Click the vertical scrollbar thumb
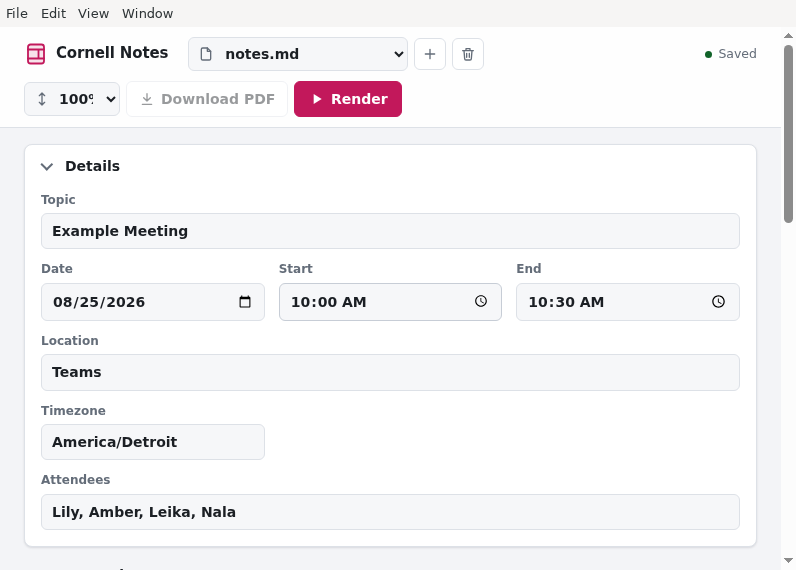This screenshot has height=570, width=796. pyautogui.click(x=788, y=134)
